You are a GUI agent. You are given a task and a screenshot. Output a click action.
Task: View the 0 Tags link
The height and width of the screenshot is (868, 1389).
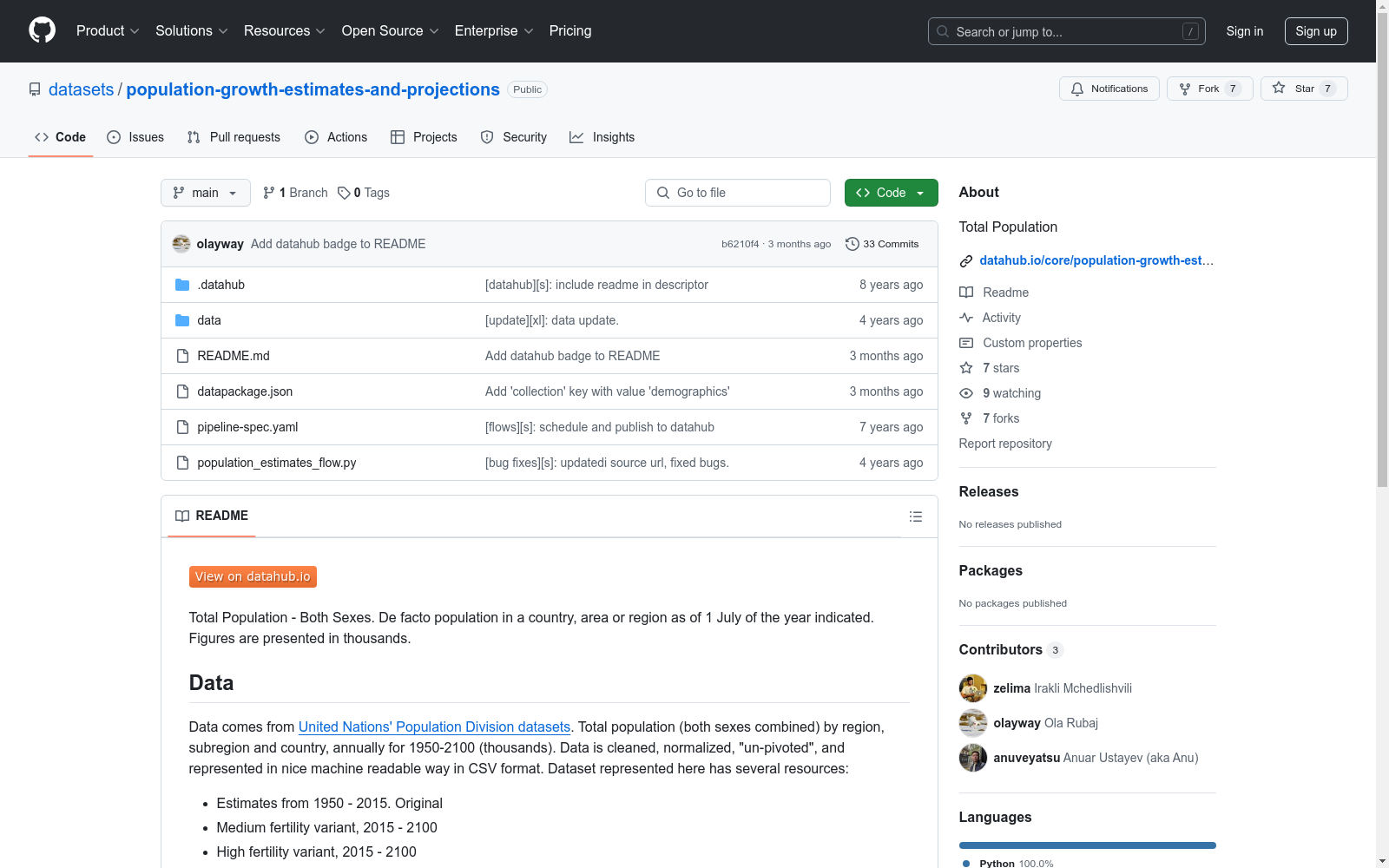[x=364, y=193]
